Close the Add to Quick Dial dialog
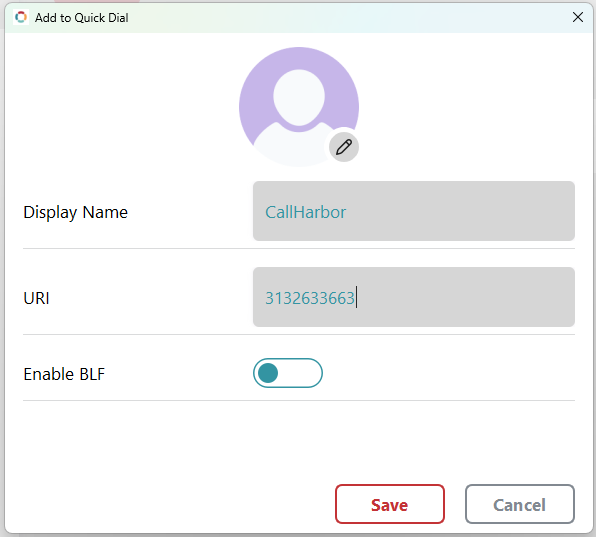This screenshot has width=596, height=537. pyautogui.click(x=578, y=17)
